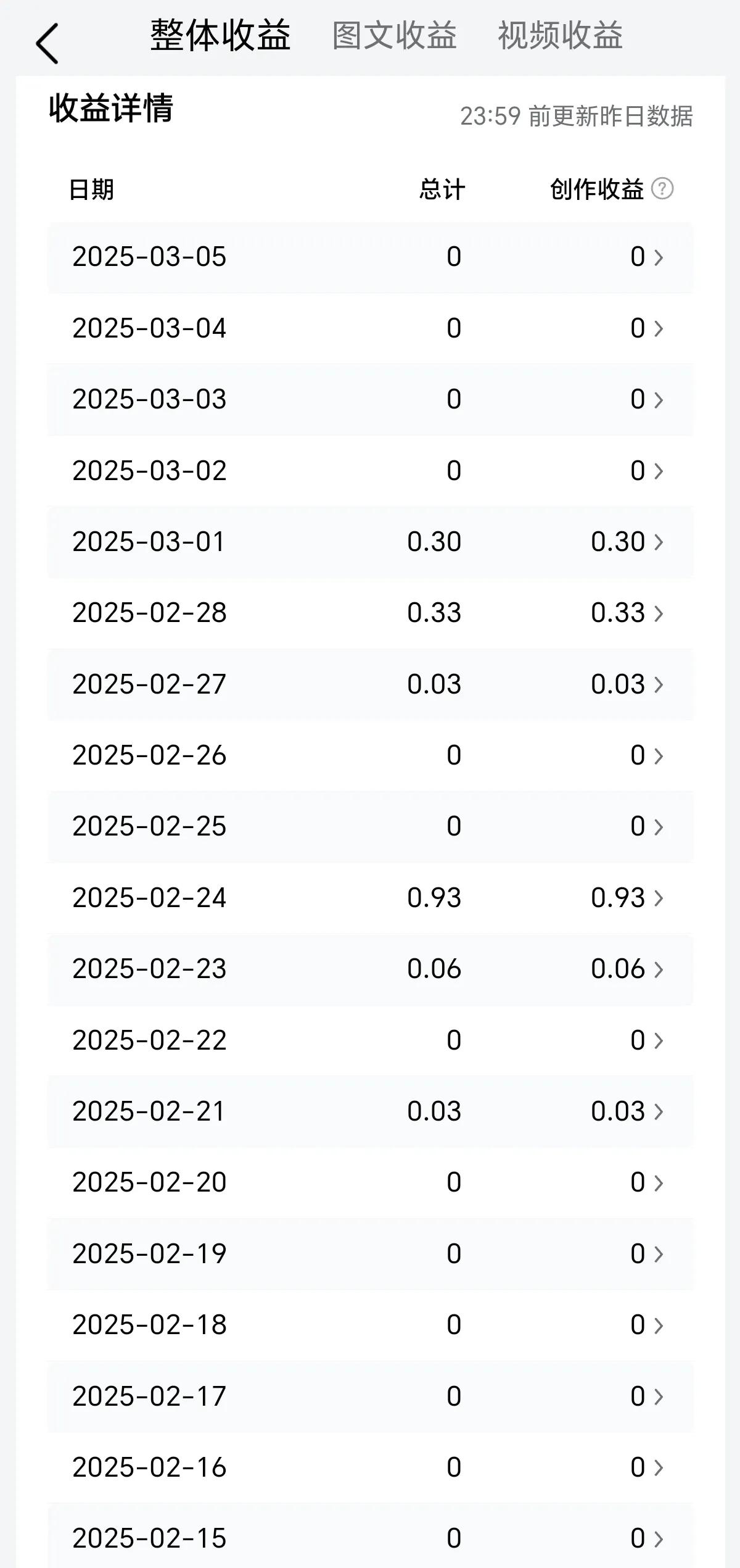The width and height of the screenshot is (740, 1568).
Task: Click the 0.93 创作收益 value
Action: tap(618, 898)
